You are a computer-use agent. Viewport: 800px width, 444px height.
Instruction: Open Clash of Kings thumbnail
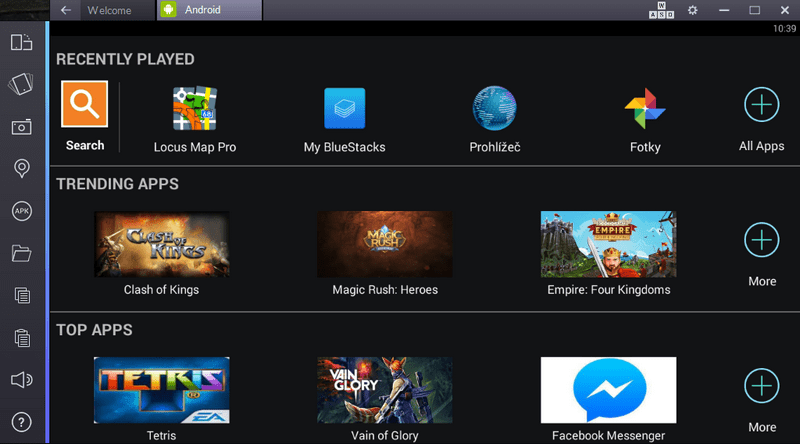pyautogui.click(x=161, y=244)
